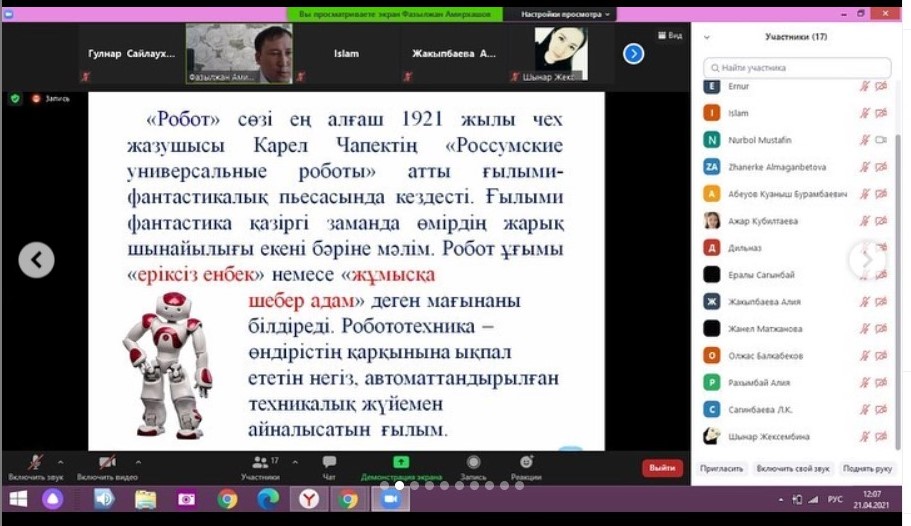Open Yandex Browser in taskbar

(309, 499)
